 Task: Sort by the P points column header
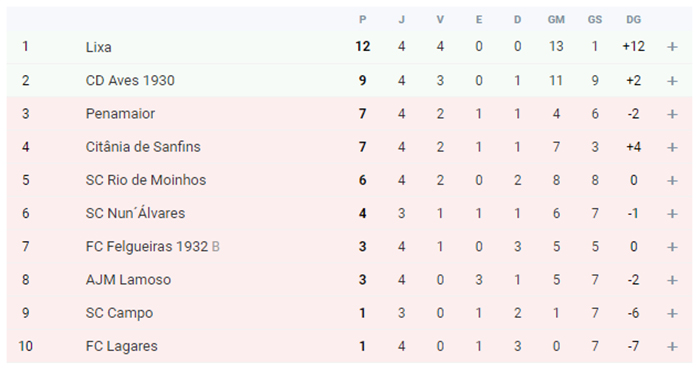[x=362, y=20]
